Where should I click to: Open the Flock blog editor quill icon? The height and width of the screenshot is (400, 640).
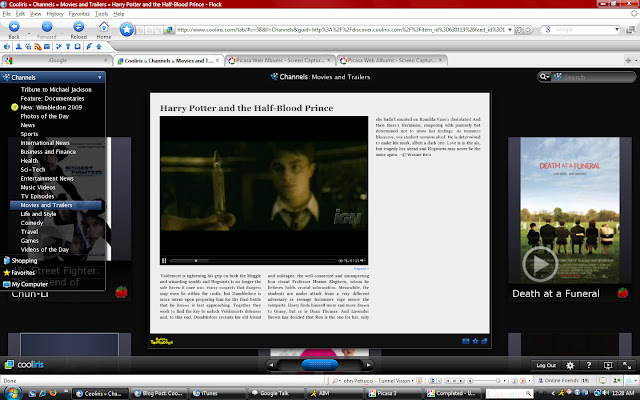click(x=89, y=47)
